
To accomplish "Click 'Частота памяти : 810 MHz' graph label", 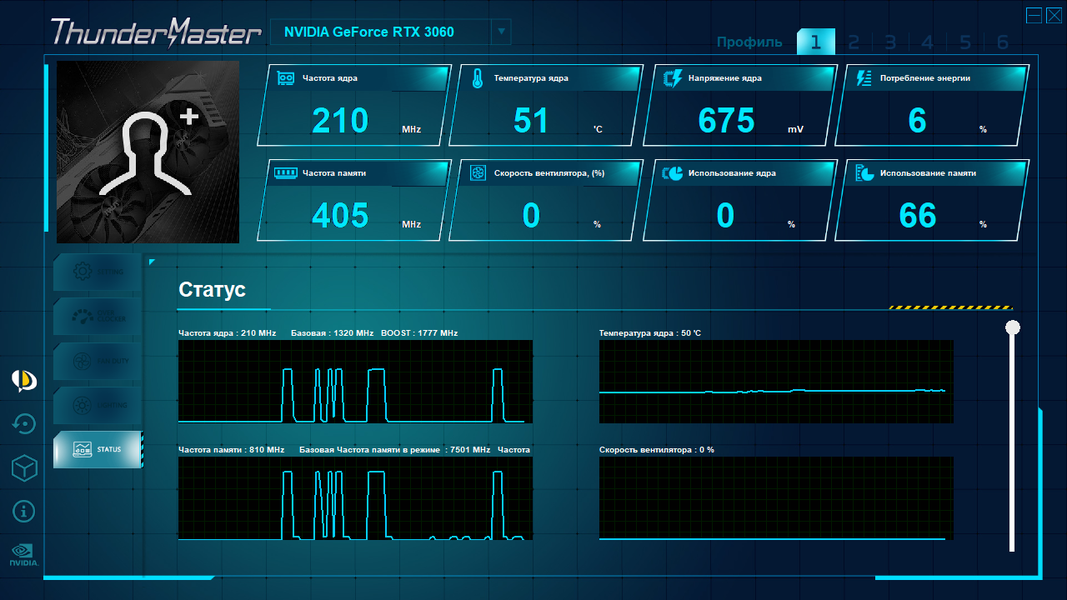I will point(231,450).
